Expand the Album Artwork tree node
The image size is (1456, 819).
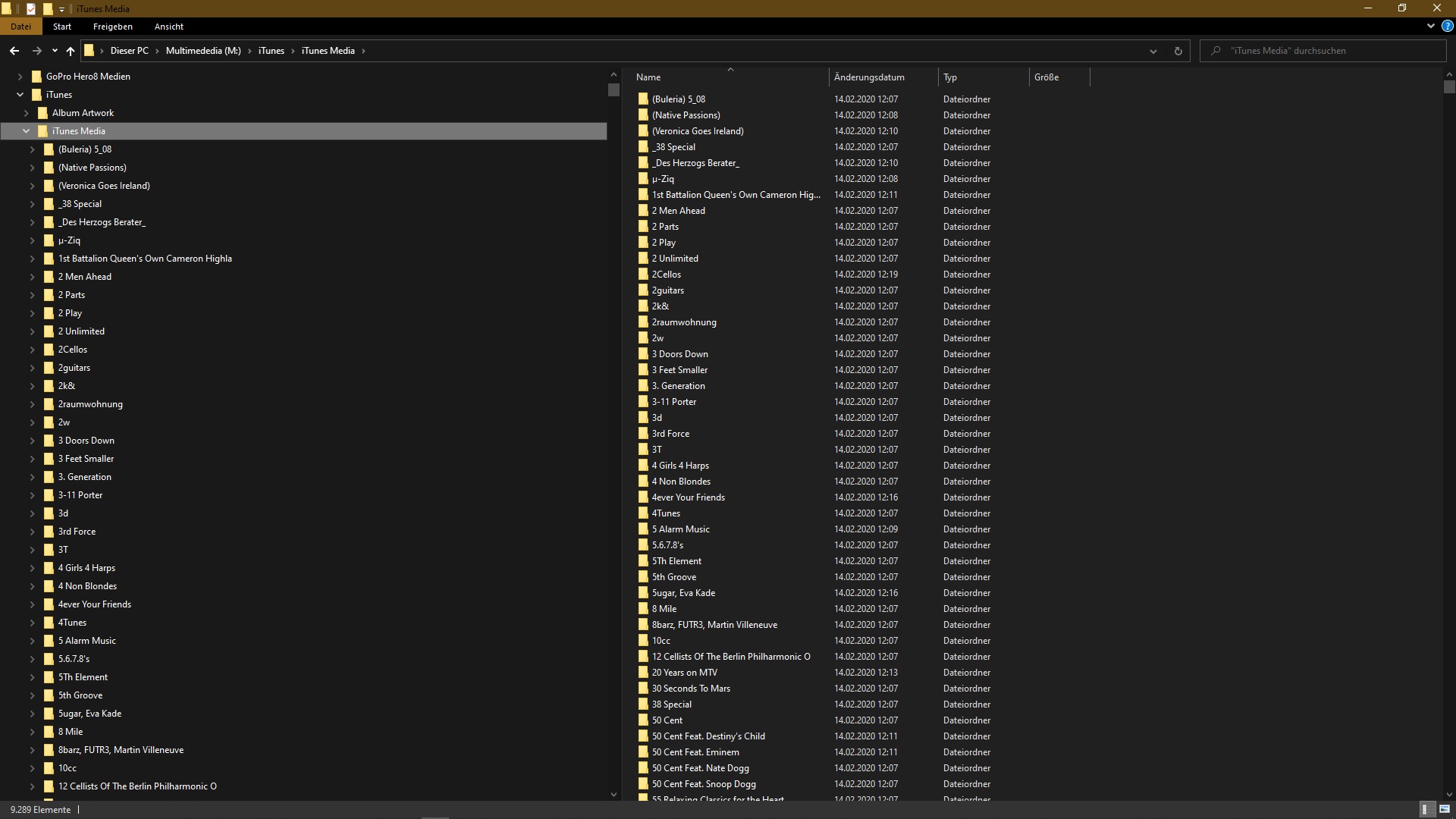27,113
